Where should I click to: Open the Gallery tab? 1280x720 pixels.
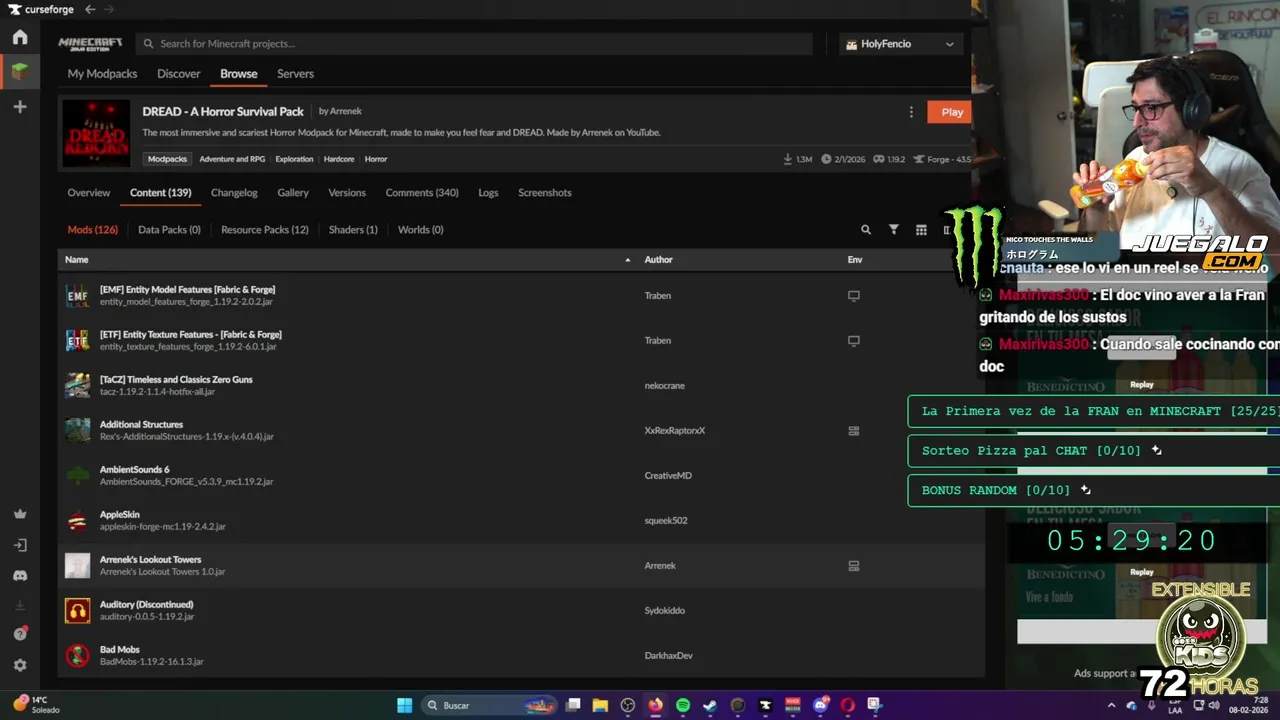pos(293,193)
